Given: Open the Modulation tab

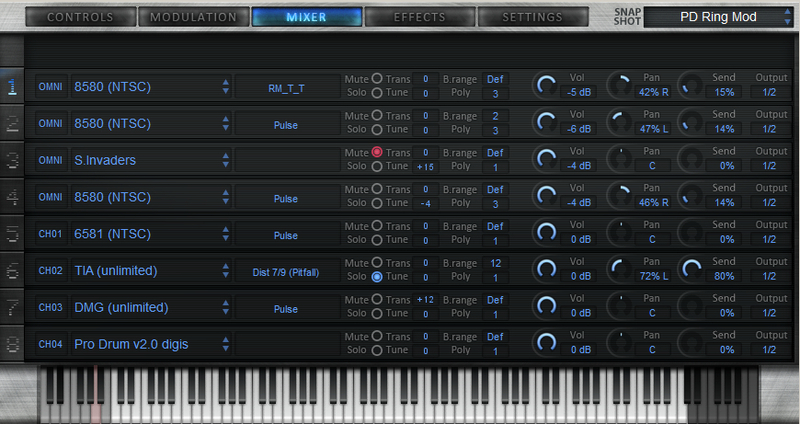Looking at the screenshot, I should click(x=194, y=17).
